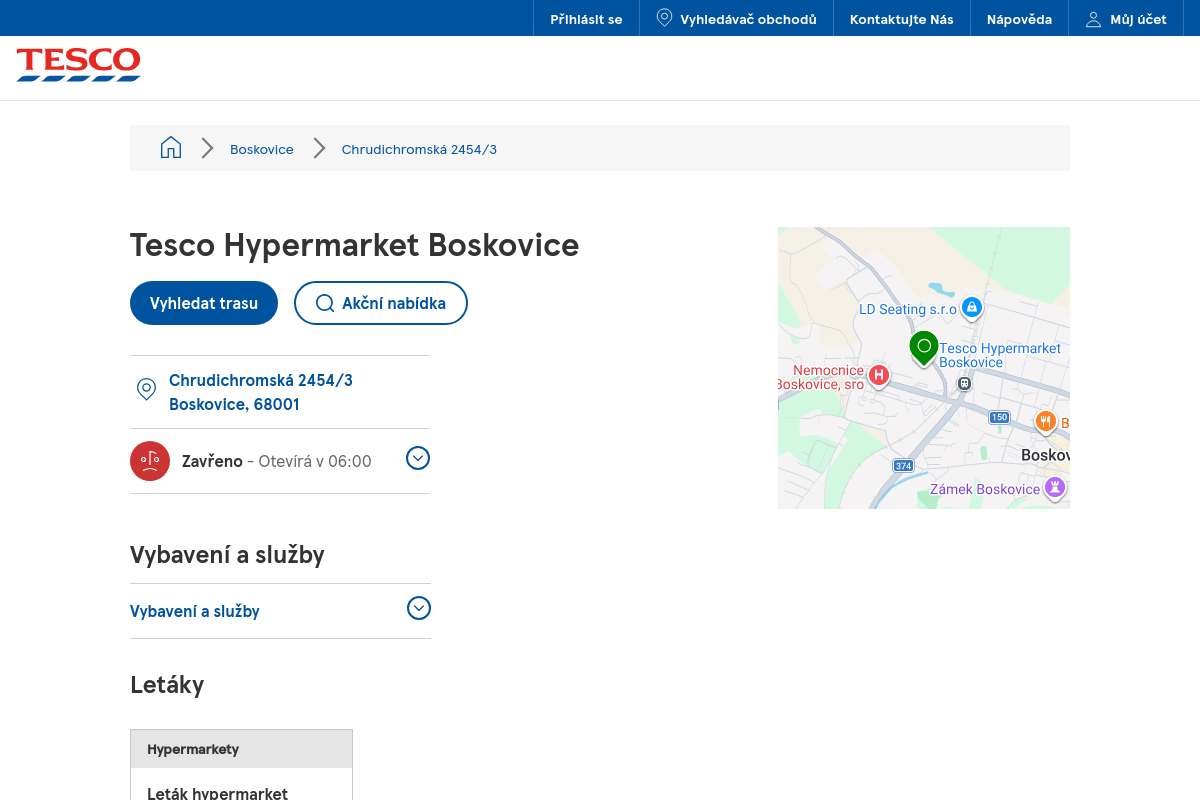Viewport: 1200px width, 800px height.
Task: Click the Tesco logo
Action: click(78, 64)
